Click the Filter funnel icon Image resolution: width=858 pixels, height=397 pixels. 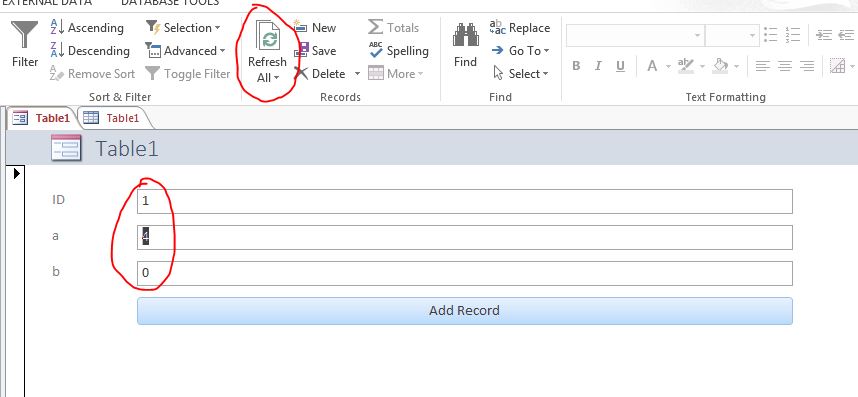(25, 35)
